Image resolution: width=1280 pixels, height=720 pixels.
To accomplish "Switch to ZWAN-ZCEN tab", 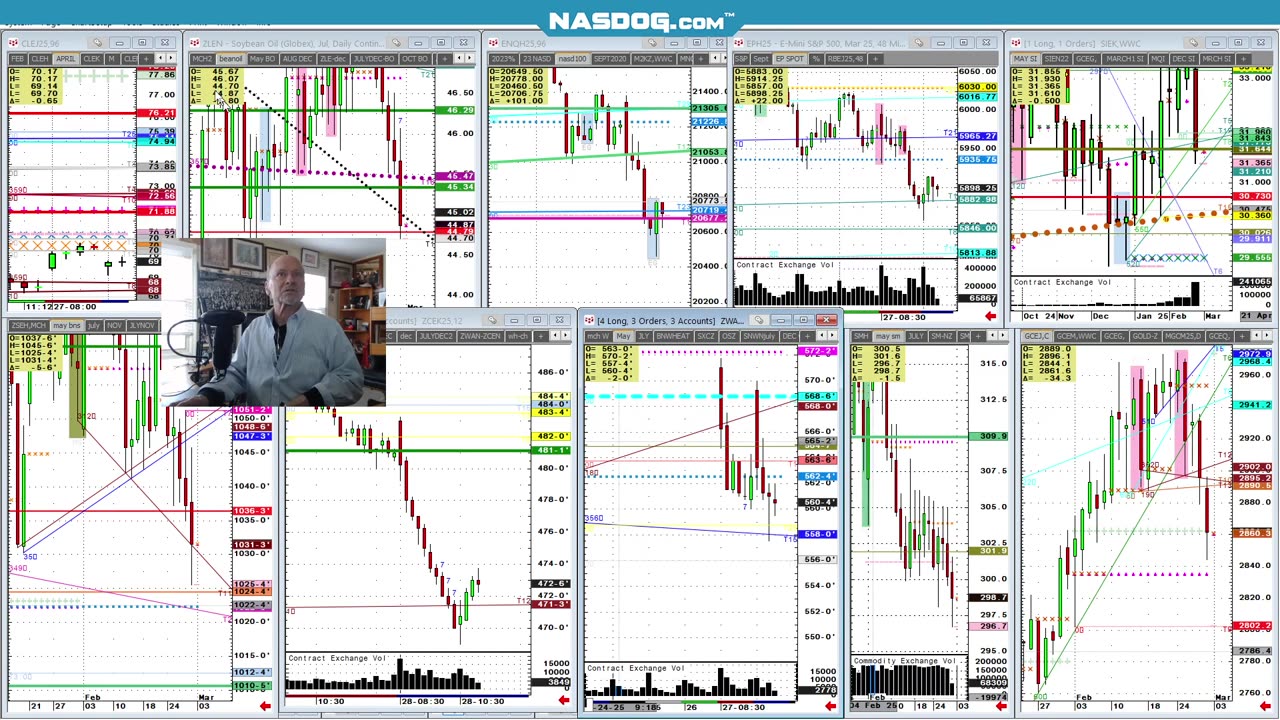I will pos(480,336).
